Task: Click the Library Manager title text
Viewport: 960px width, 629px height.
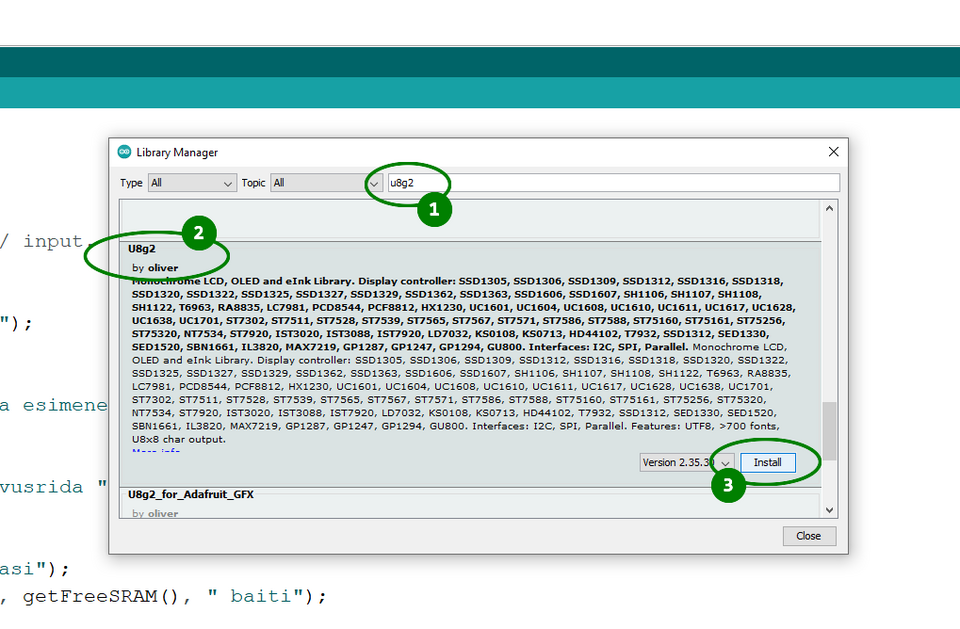Action: tap(177, 153)
